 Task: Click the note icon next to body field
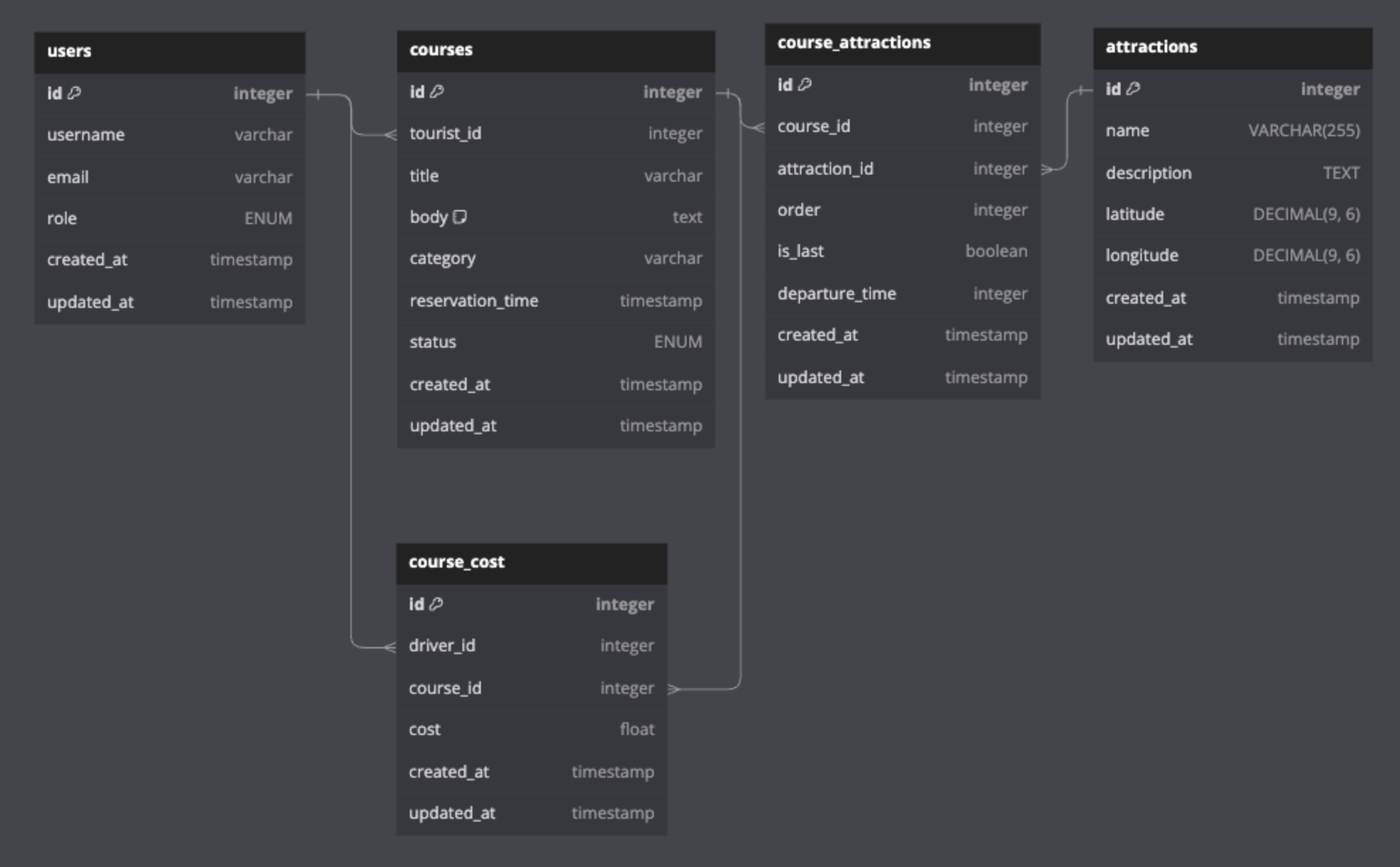click(460, 217)
